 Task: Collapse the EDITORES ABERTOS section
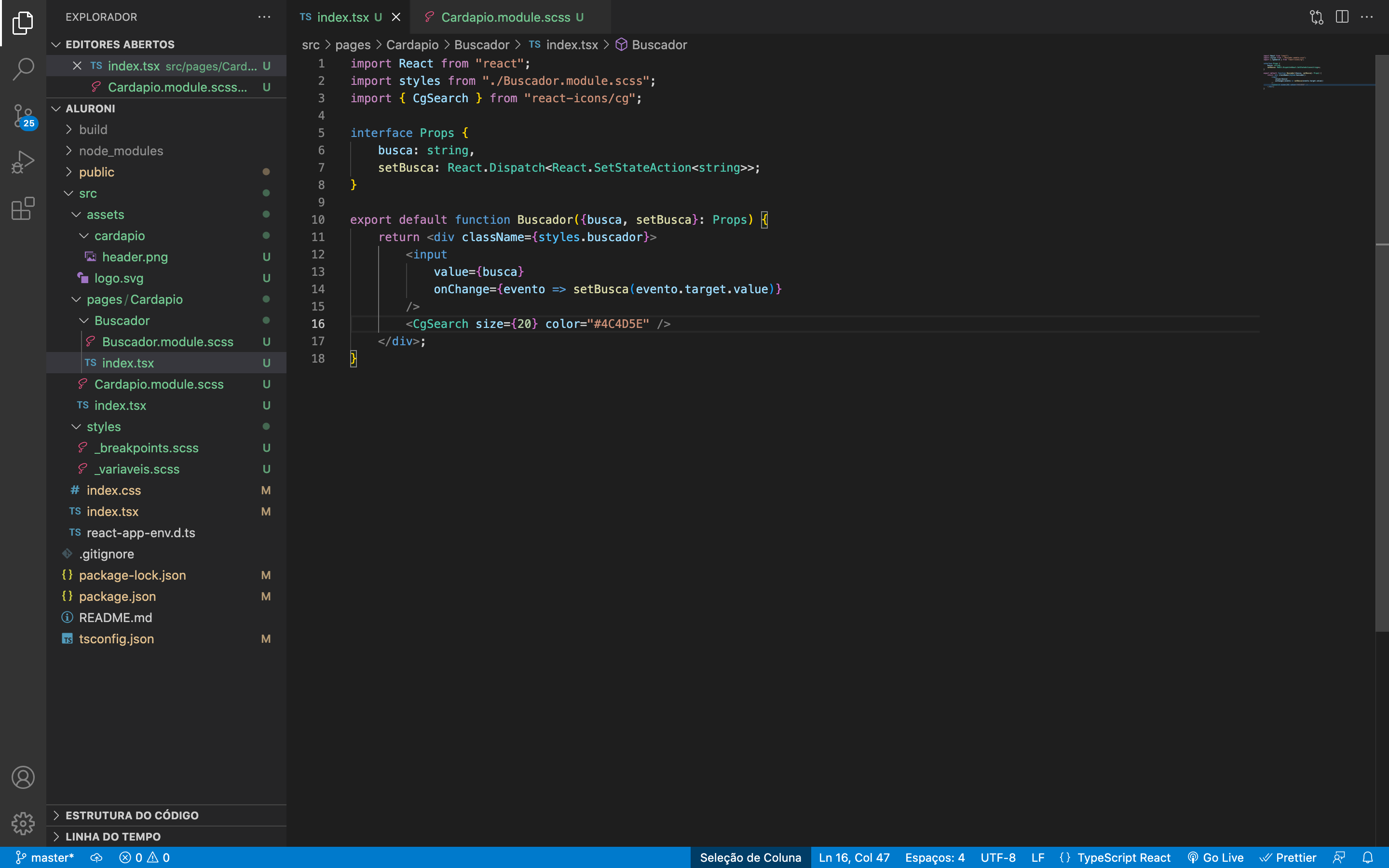(166, 44)
